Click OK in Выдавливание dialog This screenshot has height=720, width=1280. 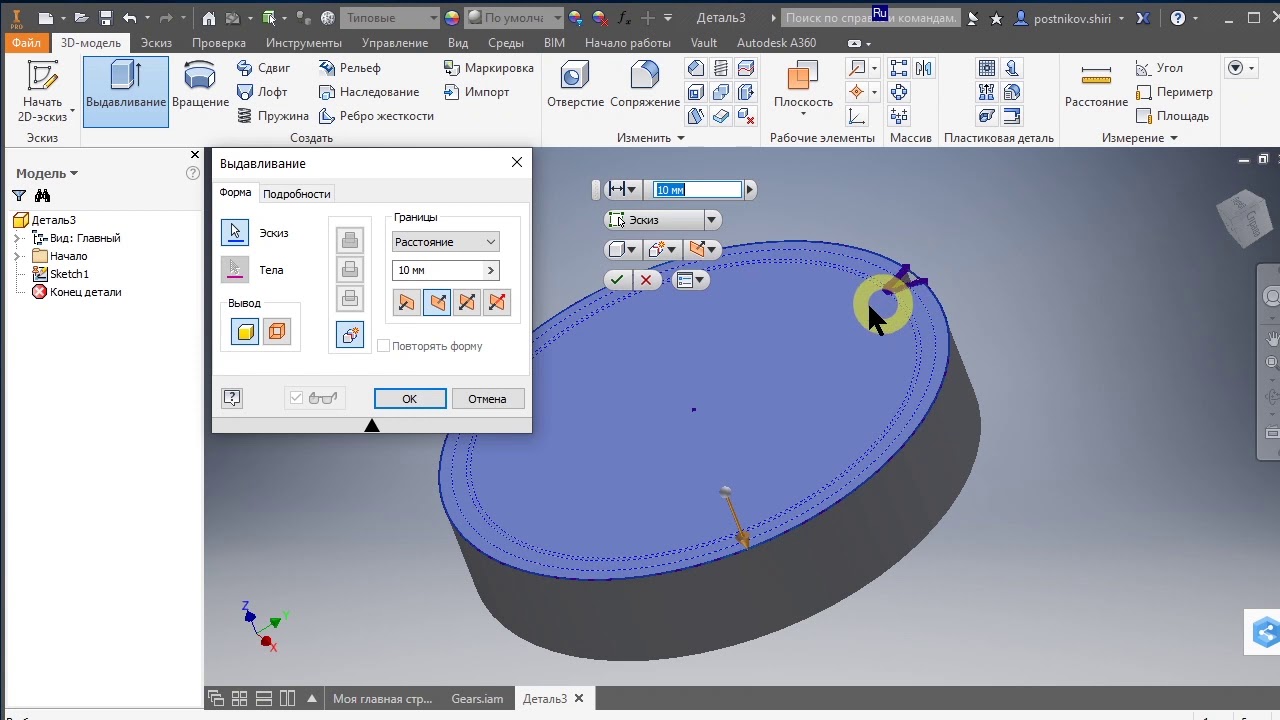[410, 398]
